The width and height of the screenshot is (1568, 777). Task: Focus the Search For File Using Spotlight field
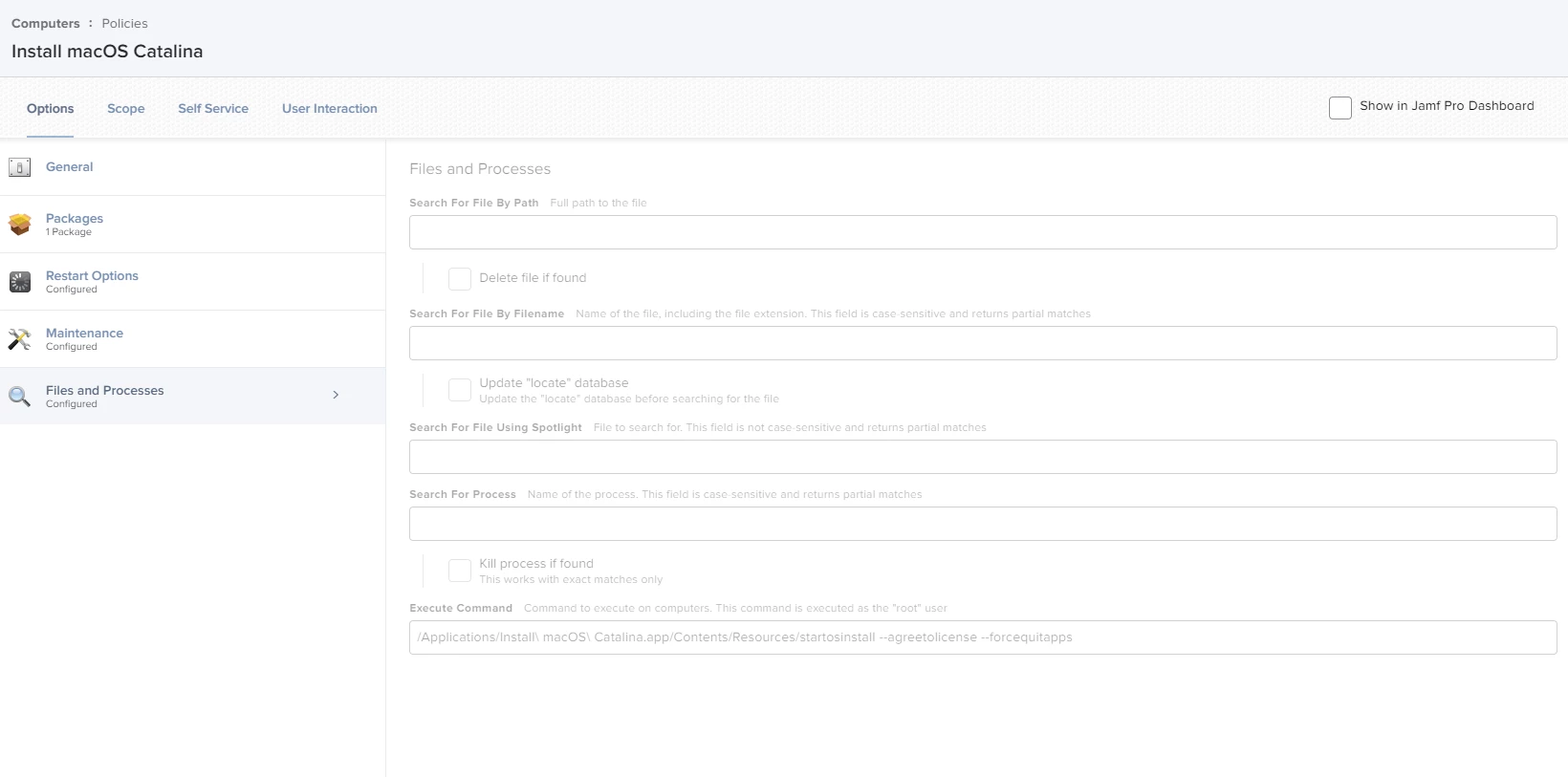tap(983, 457)
